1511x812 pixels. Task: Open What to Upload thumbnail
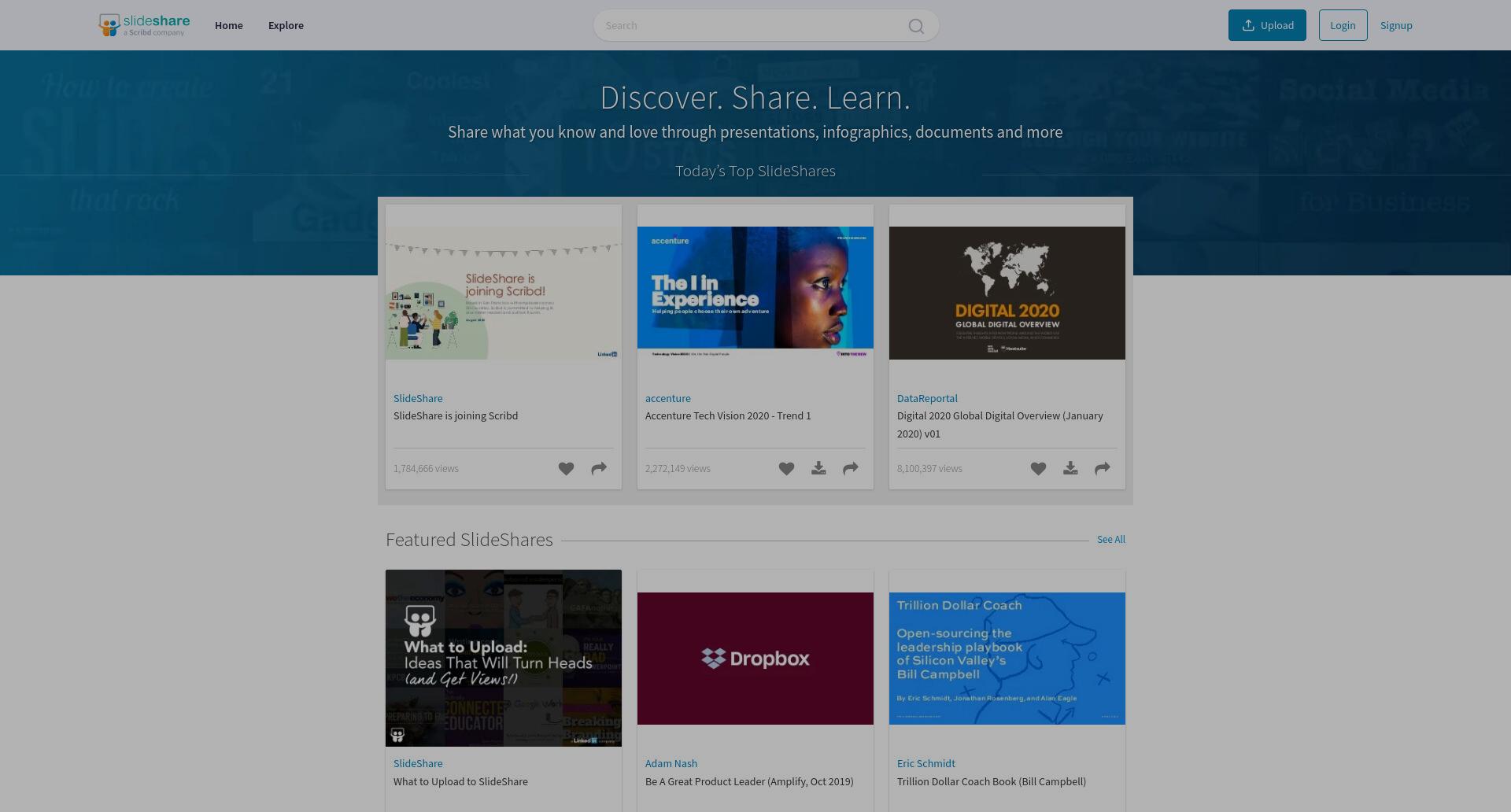[x=504, y=658]
